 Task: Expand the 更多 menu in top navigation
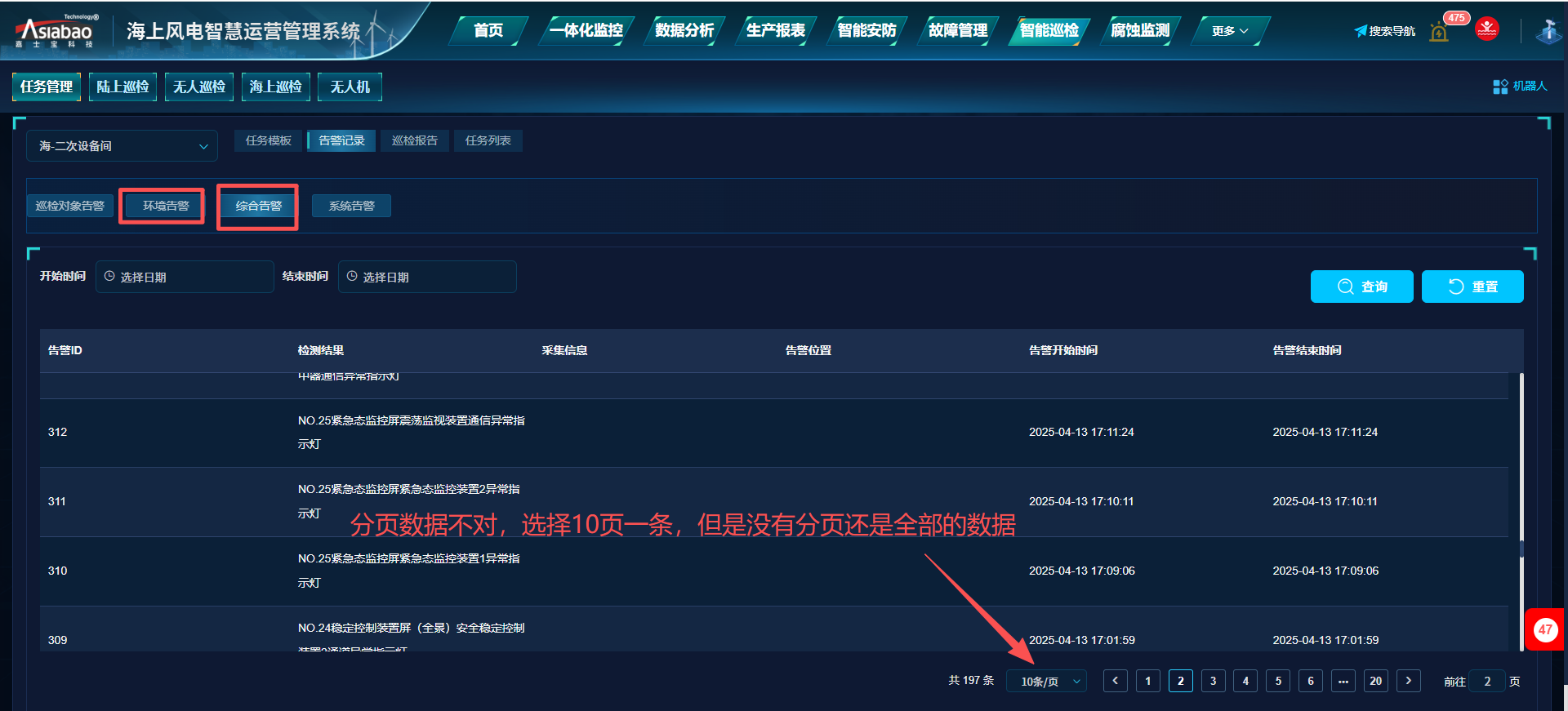pyautogui.click(x=1229, y=31)
